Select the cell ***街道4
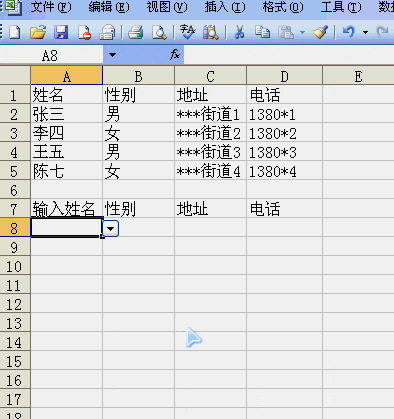The image size is (394, 419). coord(210,171)
